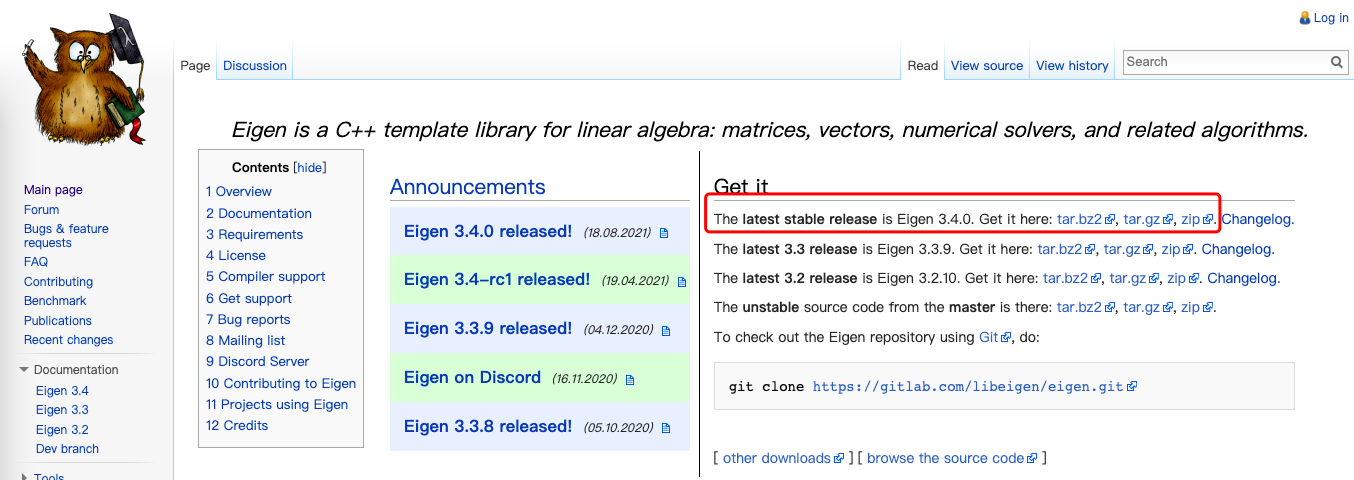Click the search magnifier icon
Screen dimensions: 1354x480
1337,62
